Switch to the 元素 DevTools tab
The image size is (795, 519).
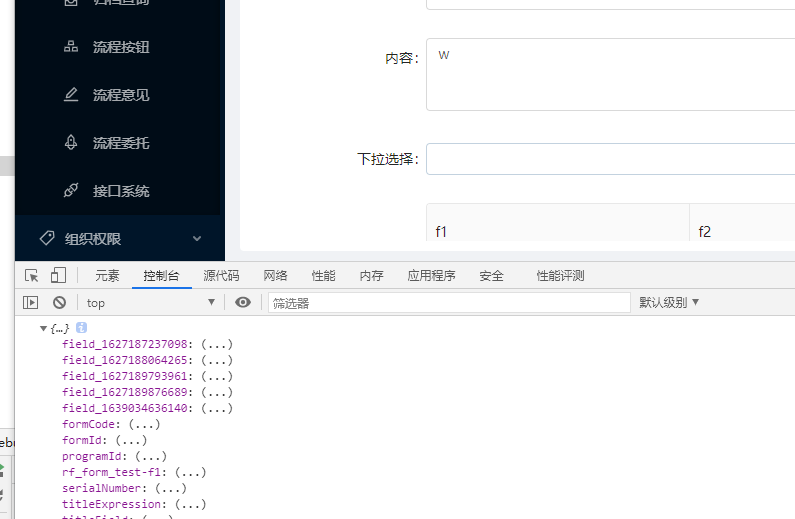(x=107, y=276)
